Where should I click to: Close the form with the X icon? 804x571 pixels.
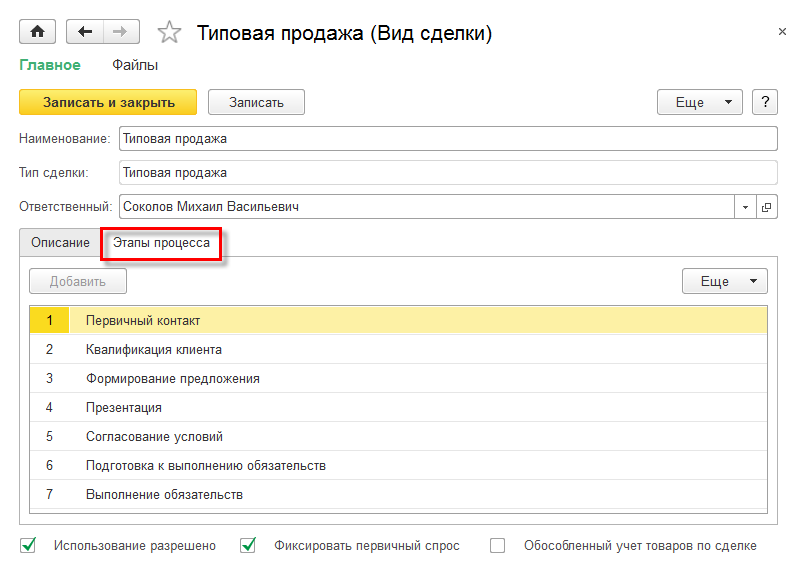coord(782,32)
